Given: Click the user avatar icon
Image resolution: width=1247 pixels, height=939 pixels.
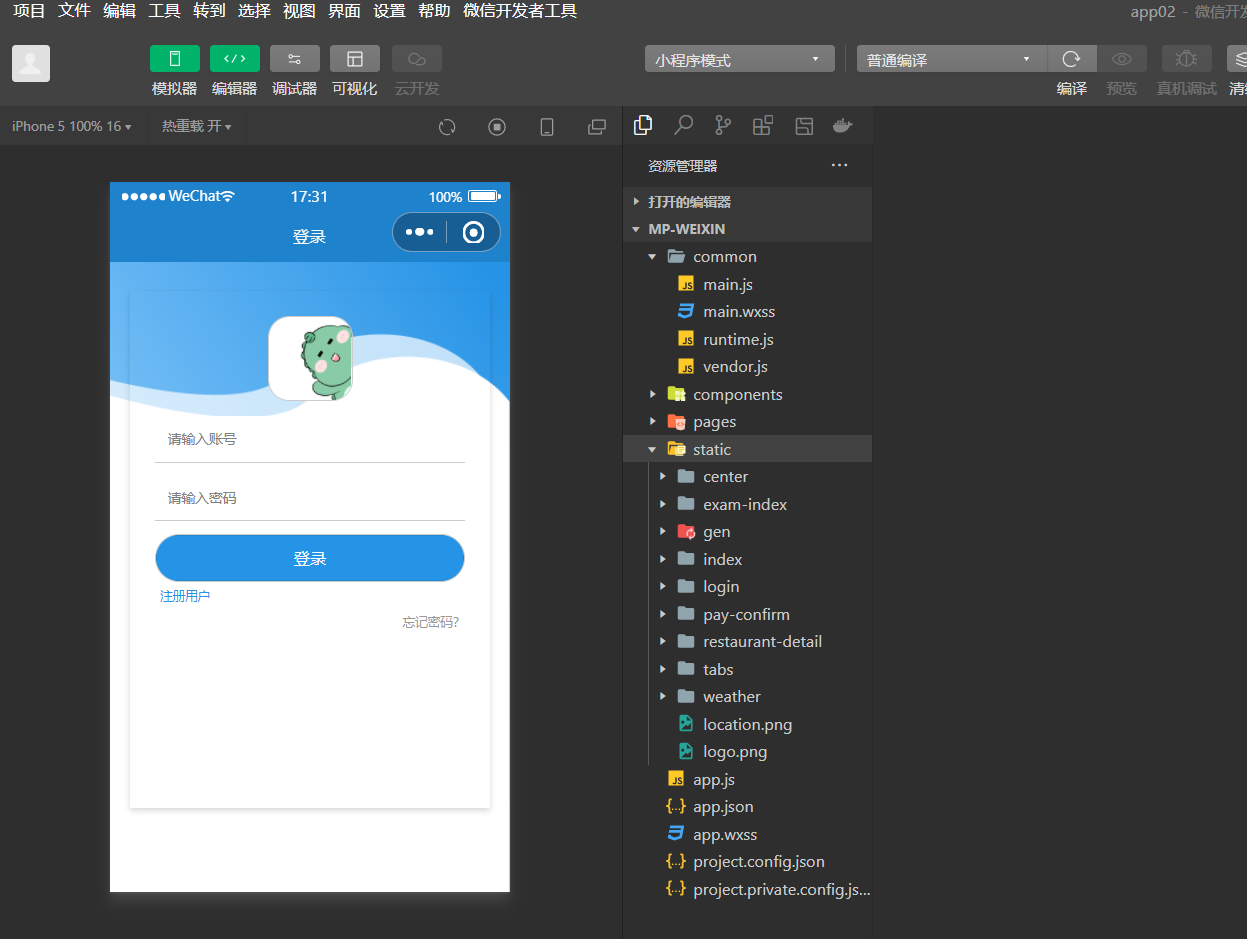Looking at the screenshot, I should (x=31, y=63).
